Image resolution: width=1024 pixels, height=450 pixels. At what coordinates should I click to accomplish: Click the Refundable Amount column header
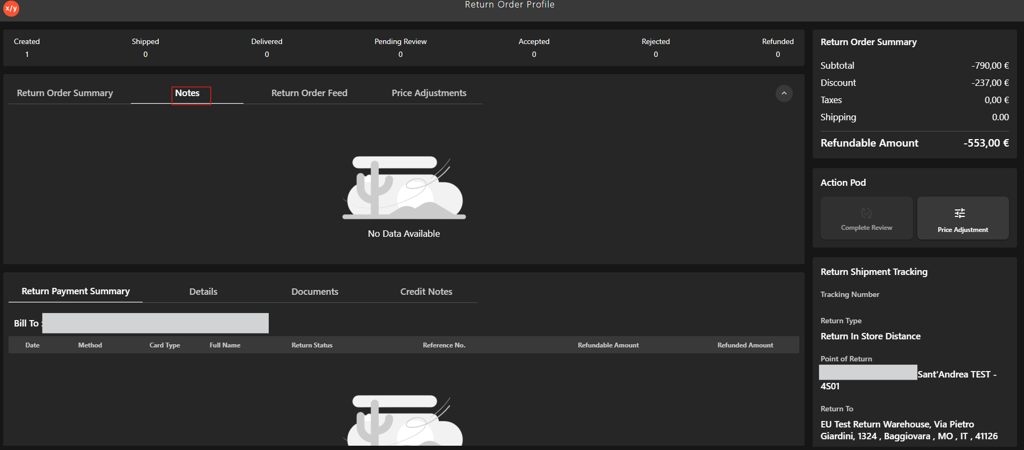[x=608, y=345]
